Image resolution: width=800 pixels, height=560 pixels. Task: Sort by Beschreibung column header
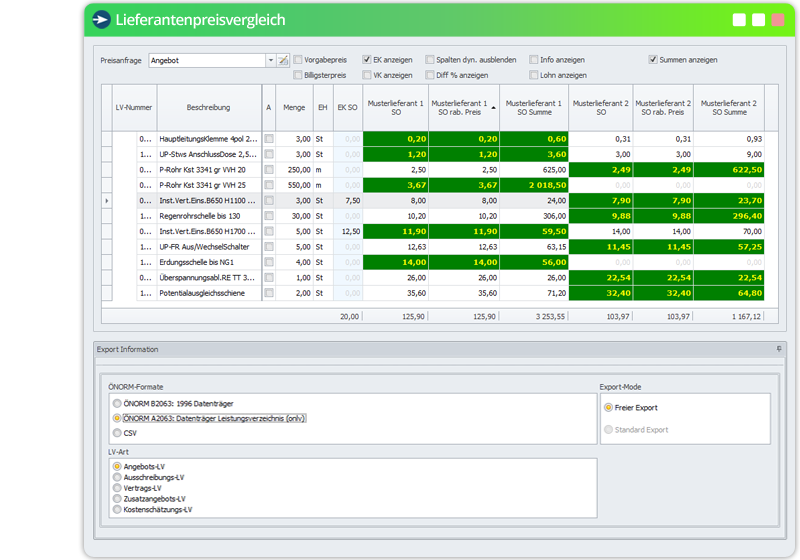coord(209,108)
